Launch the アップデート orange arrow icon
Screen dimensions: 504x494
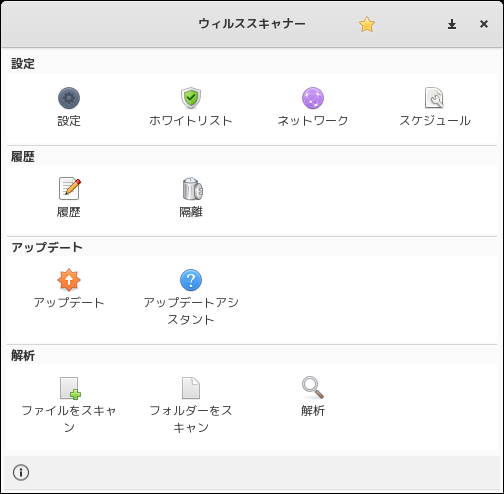tap(69, 280)
